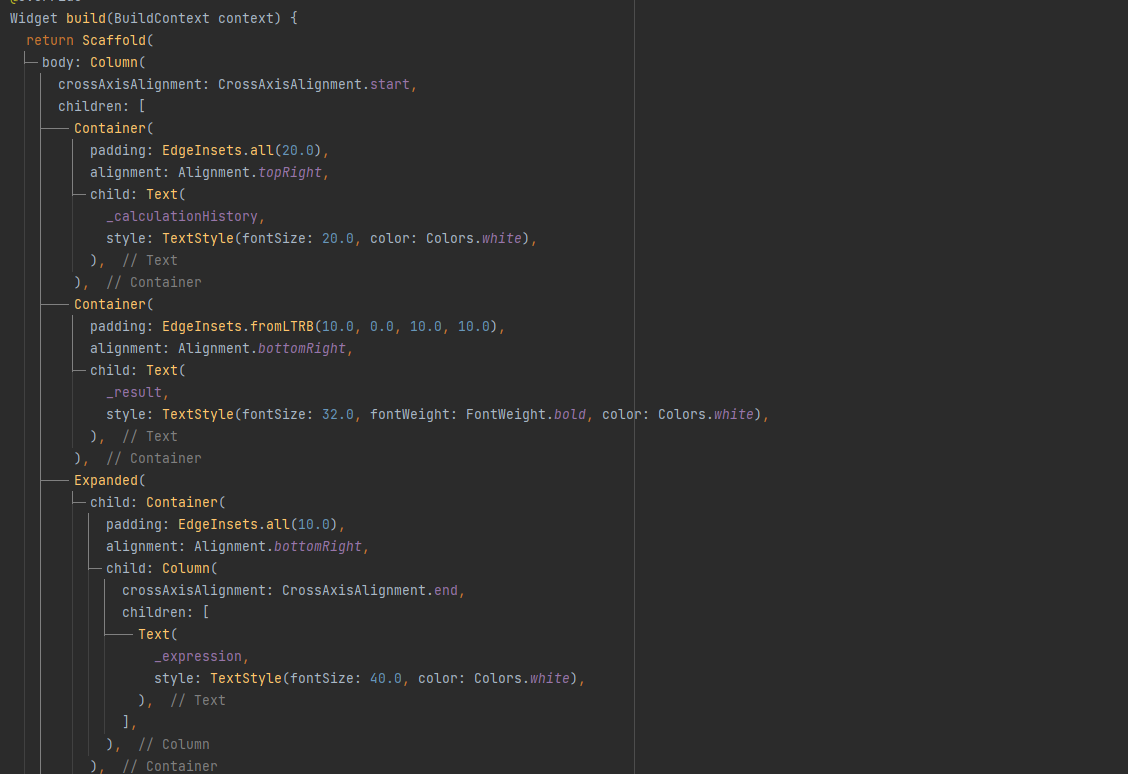Click the CrossAxisAlignment.start value
The height and width of the screenshot is (774, 1128).
click(314, 84)
